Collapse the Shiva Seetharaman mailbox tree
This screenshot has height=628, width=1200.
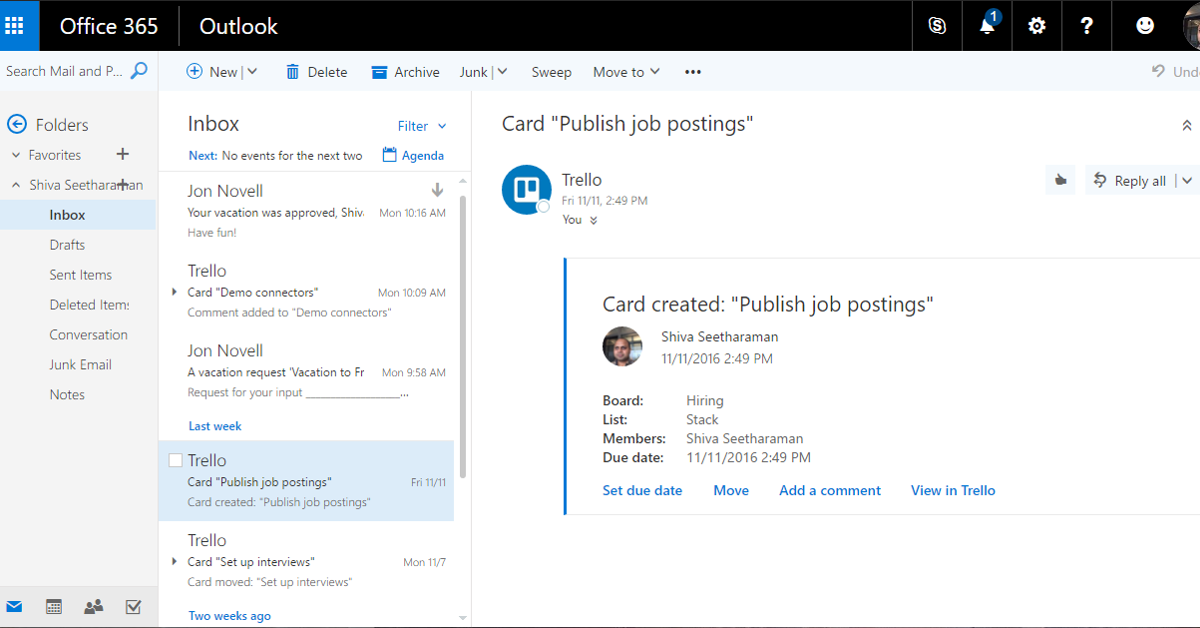16,185
